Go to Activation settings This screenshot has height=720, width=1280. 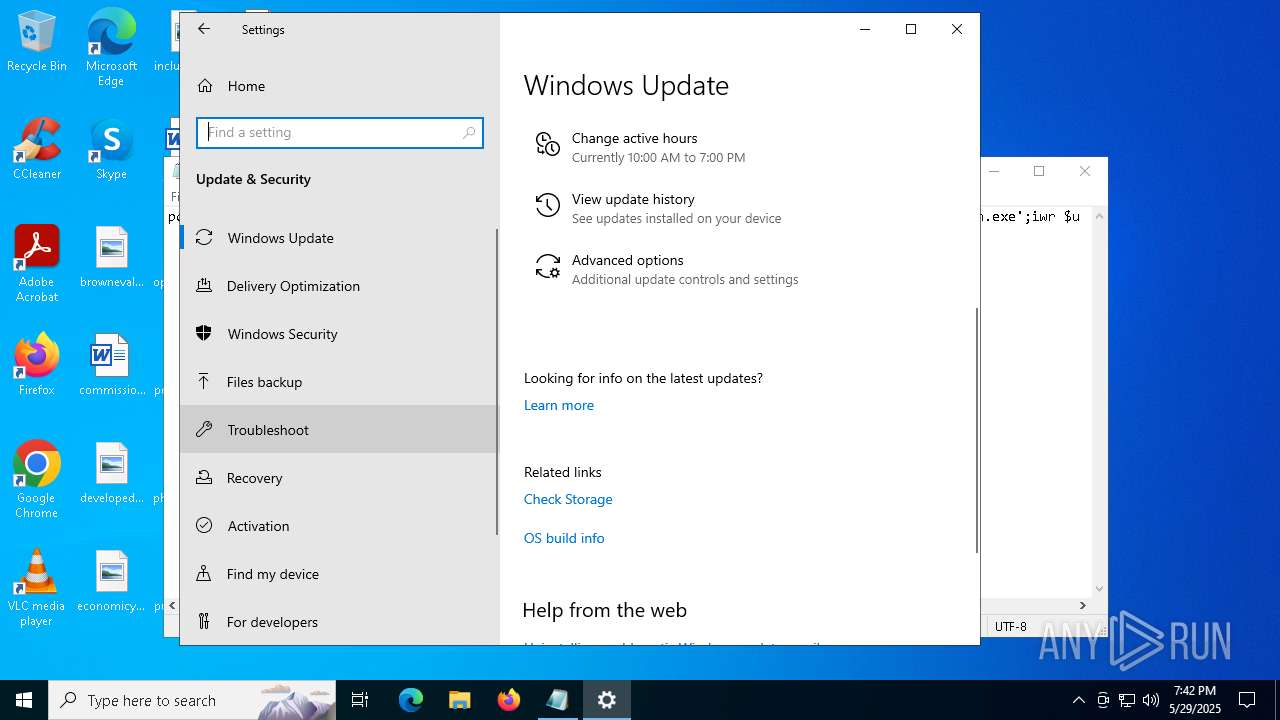339,526
